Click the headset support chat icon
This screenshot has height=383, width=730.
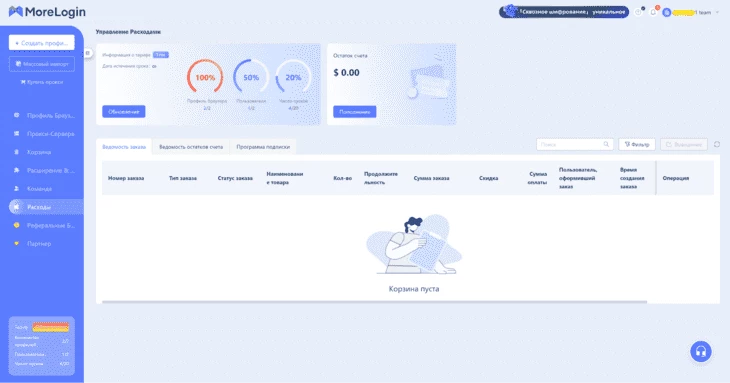pyautogui.click(x=701, y=351)
